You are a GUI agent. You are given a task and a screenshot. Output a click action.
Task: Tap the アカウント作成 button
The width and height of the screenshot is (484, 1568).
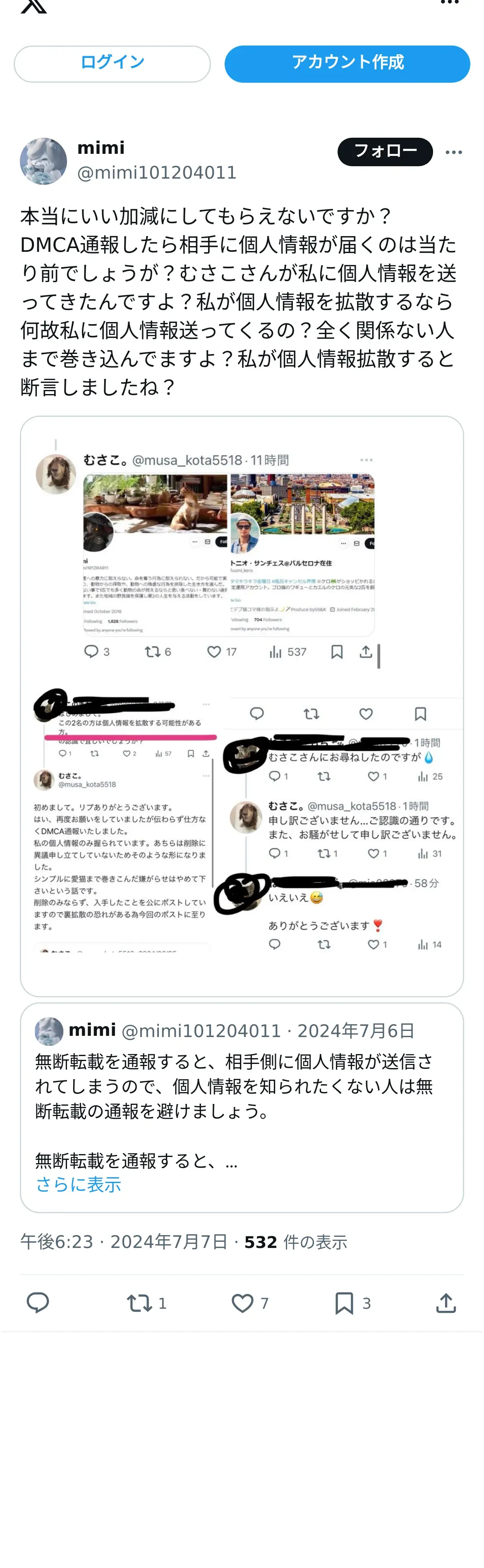[347, 64]
